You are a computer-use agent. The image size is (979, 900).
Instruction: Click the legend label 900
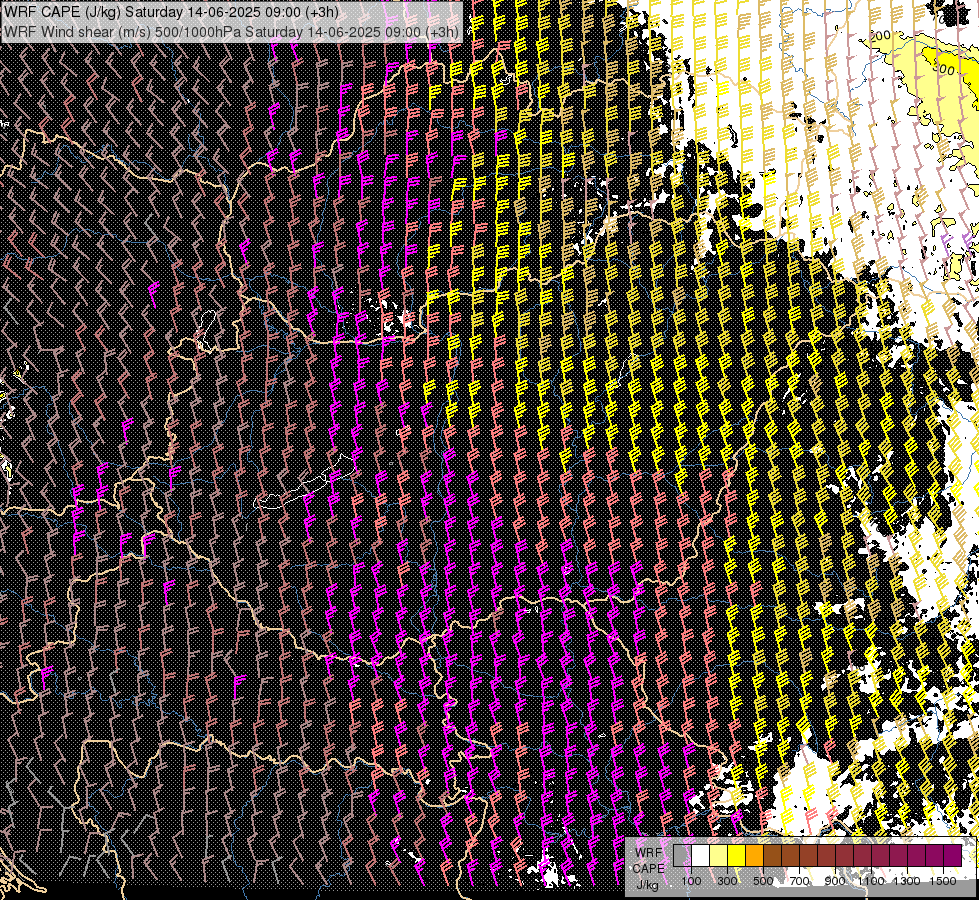[835, 881]
